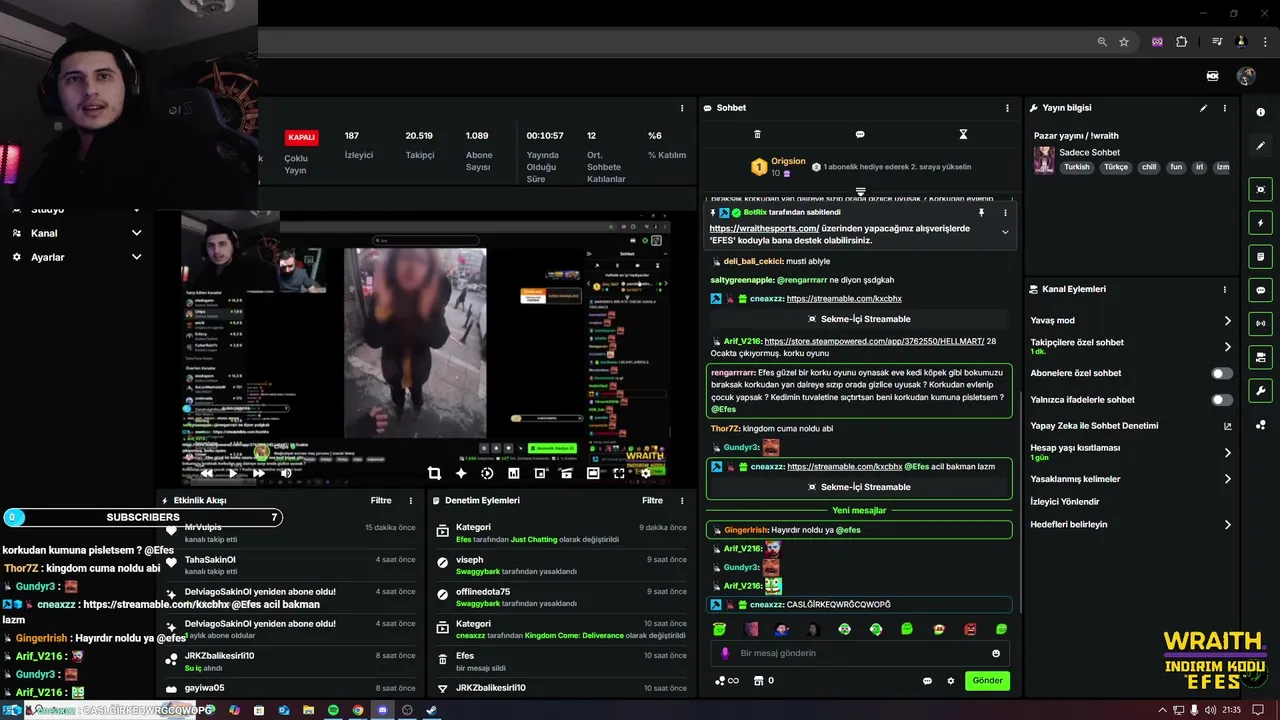Click the Sadece Sohbet category thumbnail

pos(1044,160)
